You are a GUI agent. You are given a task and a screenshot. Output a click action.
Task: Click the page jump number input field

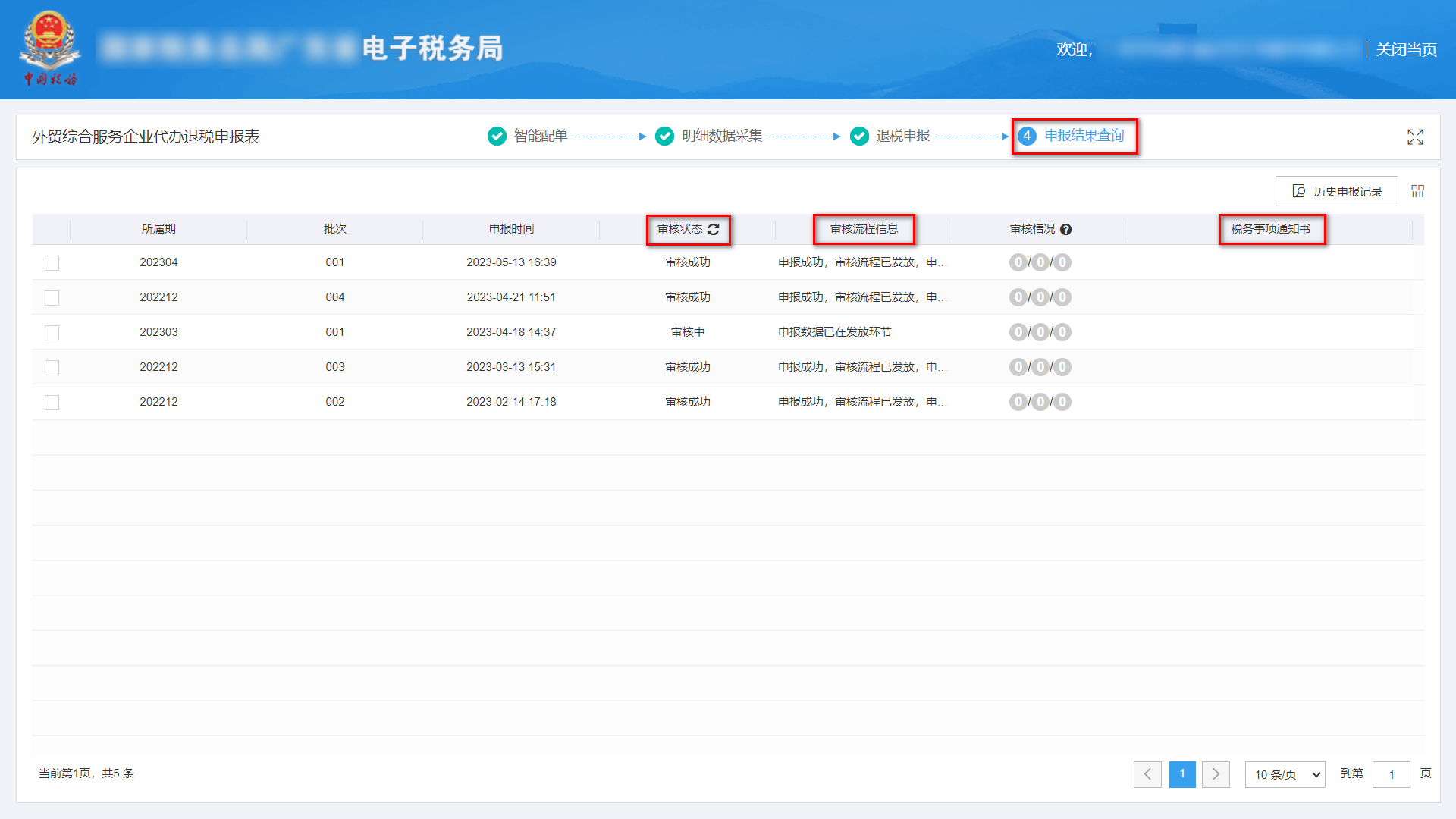click(x=1391, y=774)
